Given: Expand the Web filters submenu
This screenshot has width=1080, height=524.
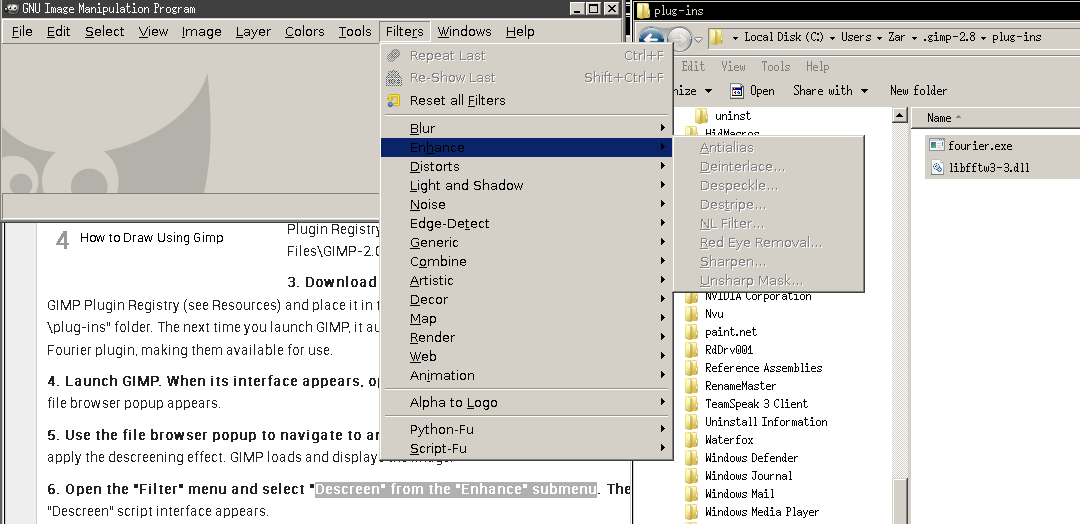Looking at the screenshot, I should (526, 357).
